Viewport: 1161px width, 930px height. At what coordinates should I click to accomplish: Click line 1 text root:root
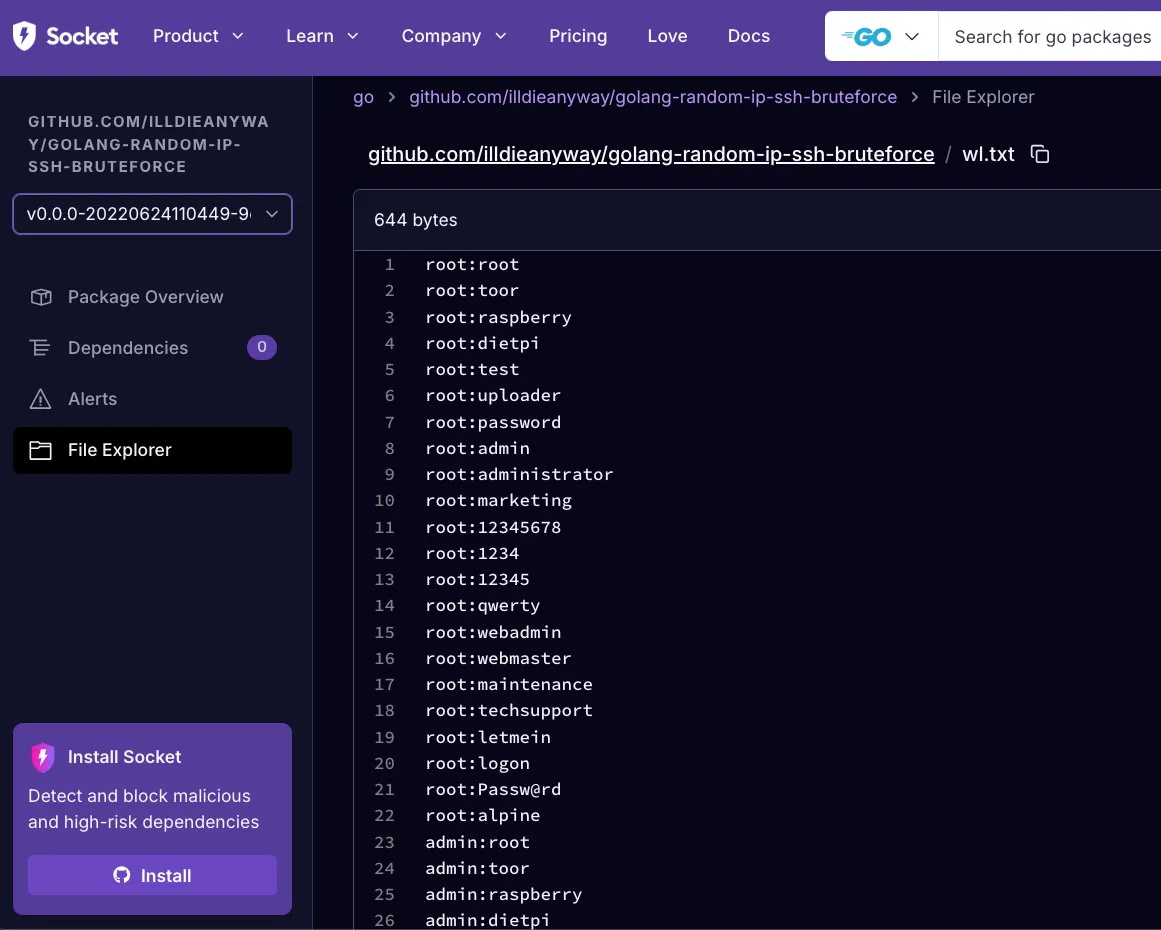(472, 264)
